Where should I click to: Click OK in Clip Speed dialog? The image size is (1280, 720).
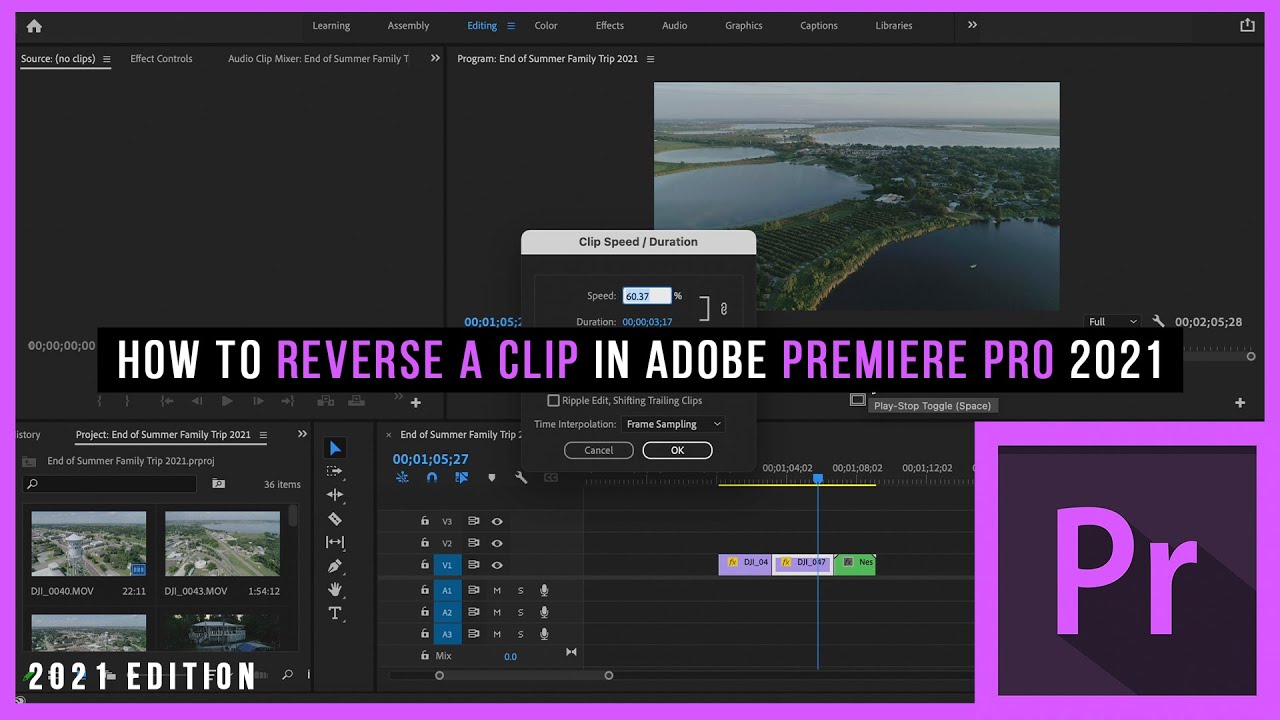tap(677, 450)
